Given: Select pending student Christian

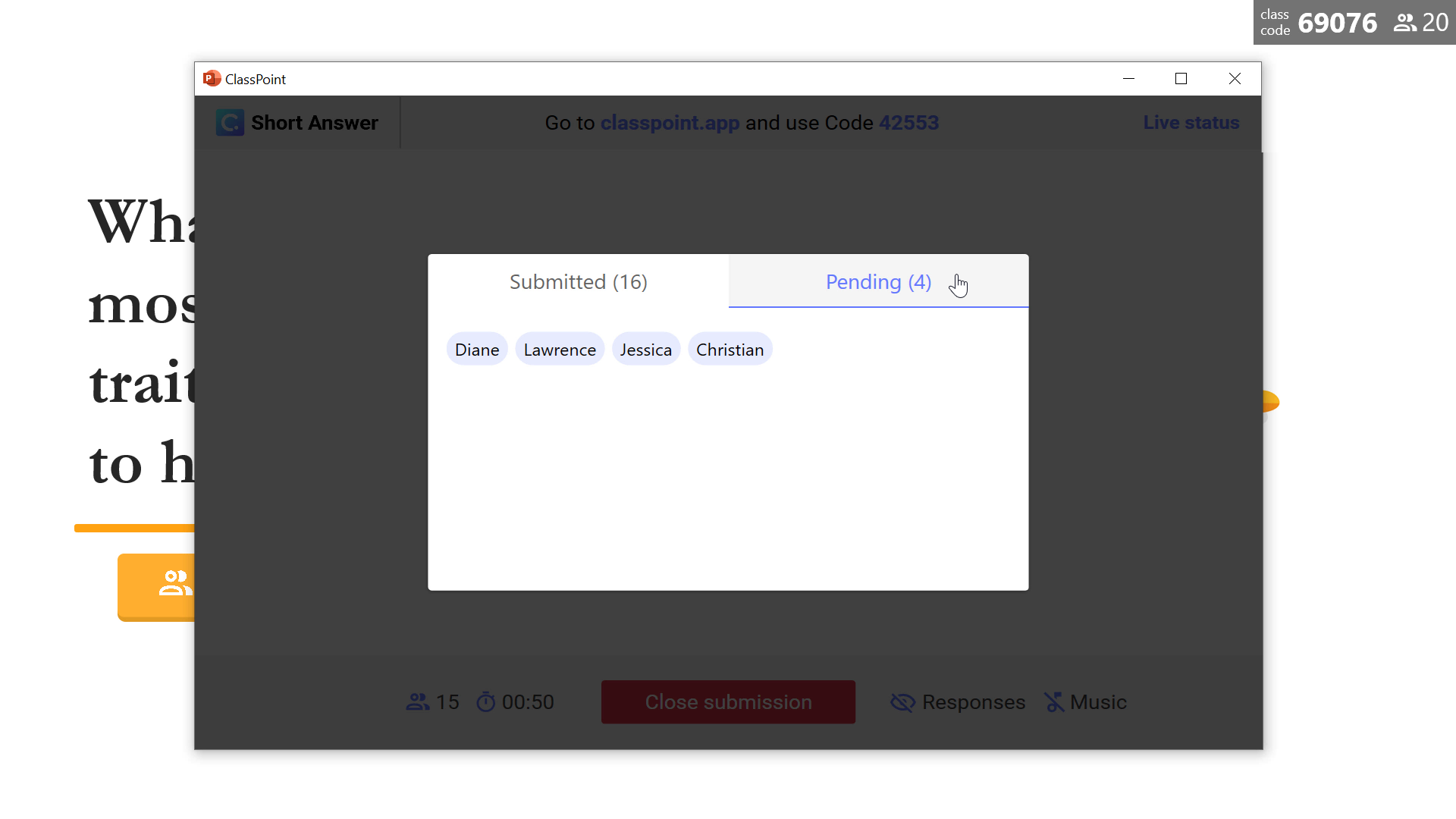Looking at the screenshot, I should [x=730, y=349].
